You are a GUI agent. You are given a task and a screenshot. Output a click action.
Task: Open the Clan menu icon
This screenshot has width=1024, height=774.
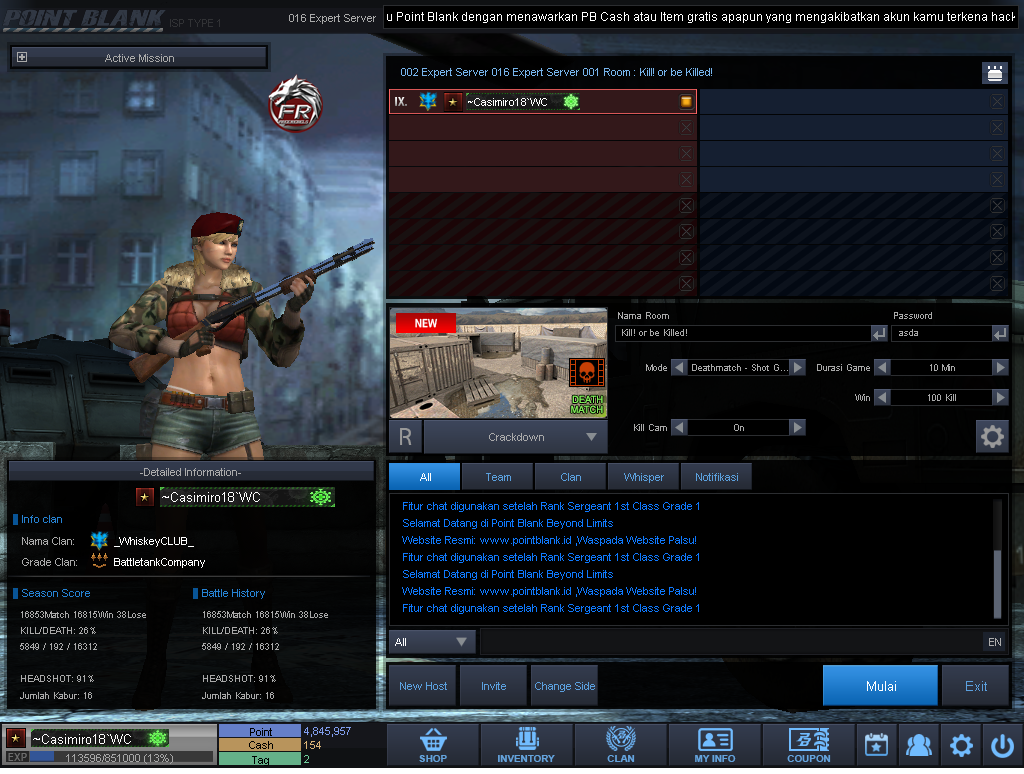click(620, 745)
